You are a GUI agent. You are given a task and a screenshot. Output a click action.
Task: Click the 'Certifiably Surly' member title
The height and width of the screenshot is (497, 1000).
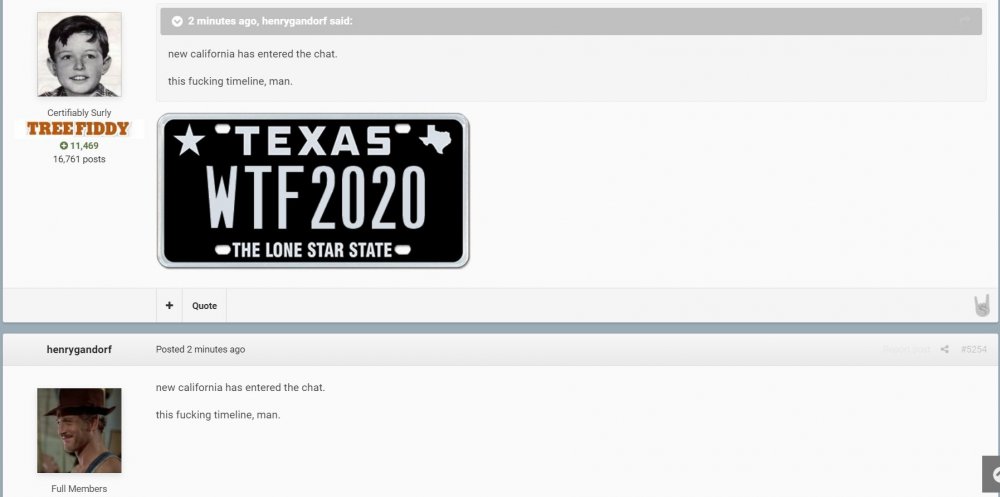point(79,113)
